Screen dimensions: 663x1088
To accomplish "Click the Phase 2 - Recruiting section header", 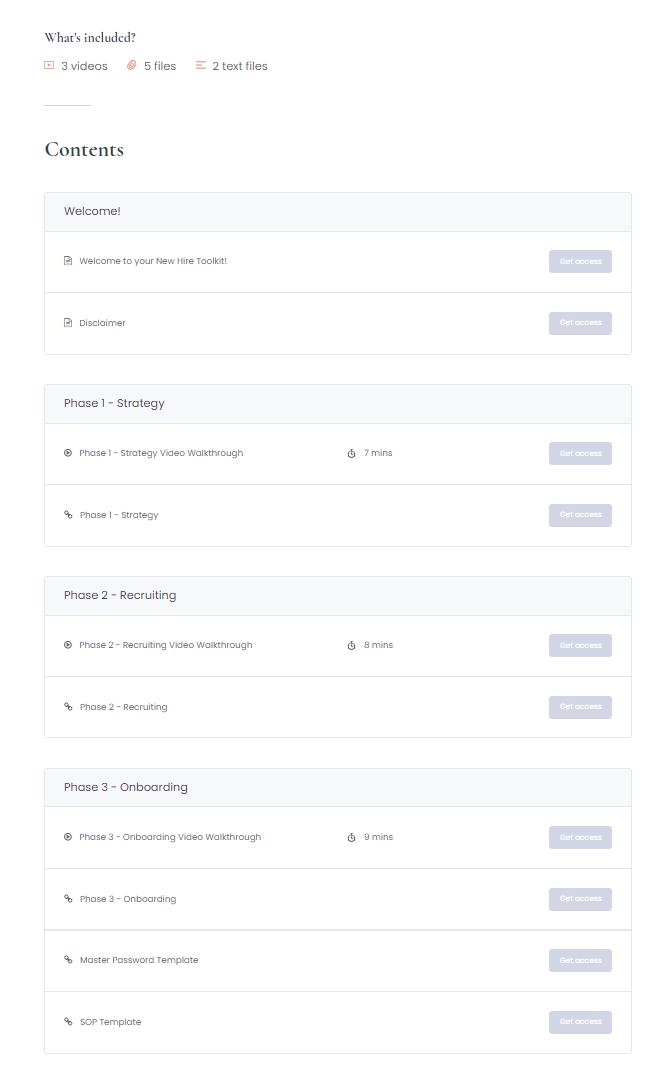I will [x=337, y=596].
